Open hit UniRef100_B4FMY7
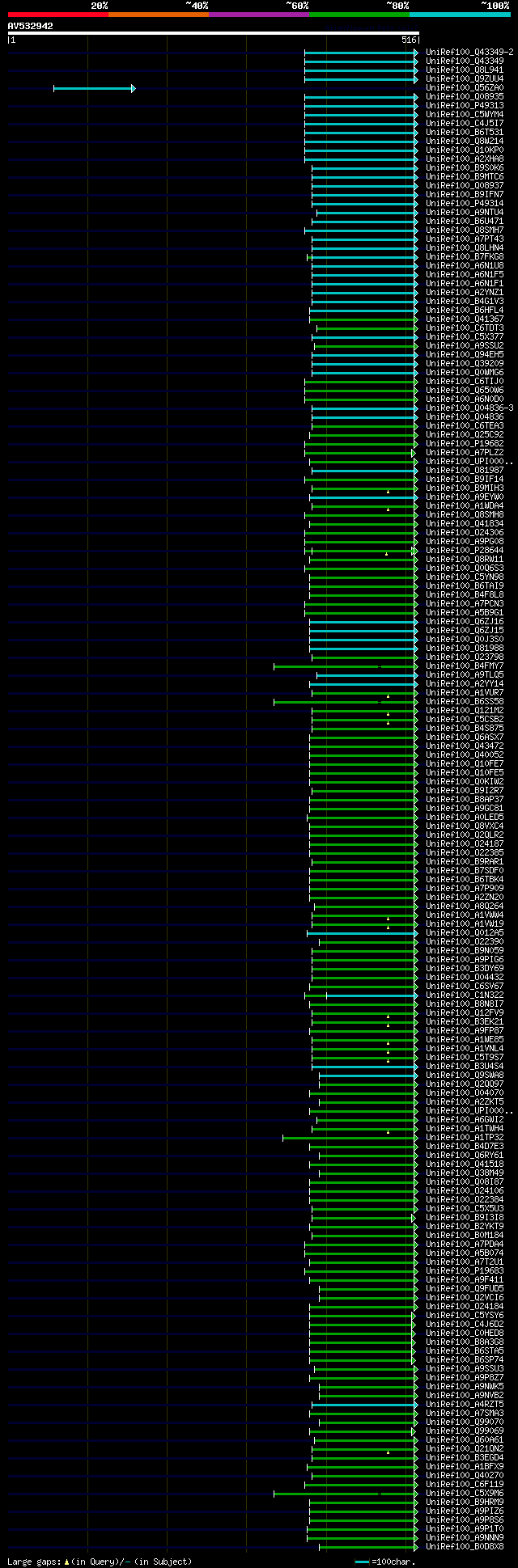 [465, 666]
